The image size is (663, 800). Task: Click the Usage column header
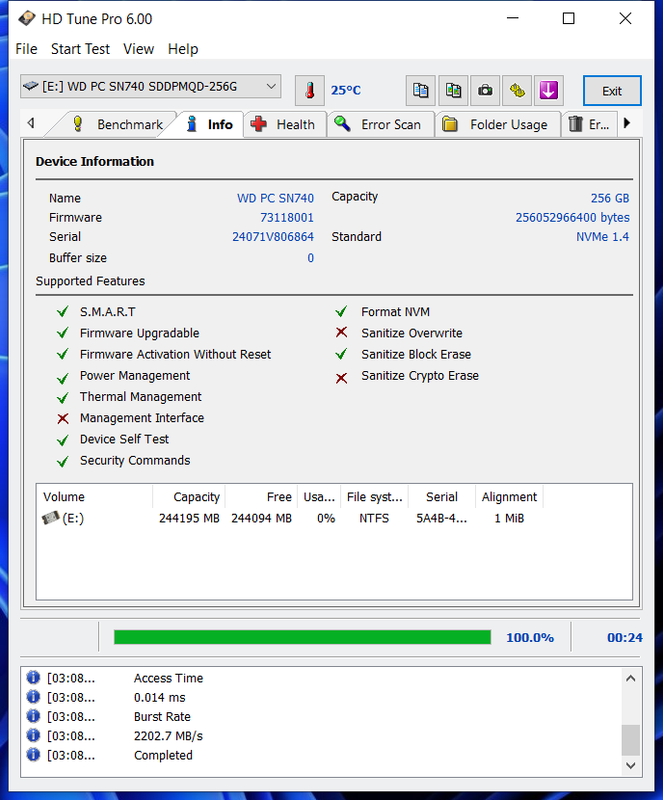tap(319, 496)
